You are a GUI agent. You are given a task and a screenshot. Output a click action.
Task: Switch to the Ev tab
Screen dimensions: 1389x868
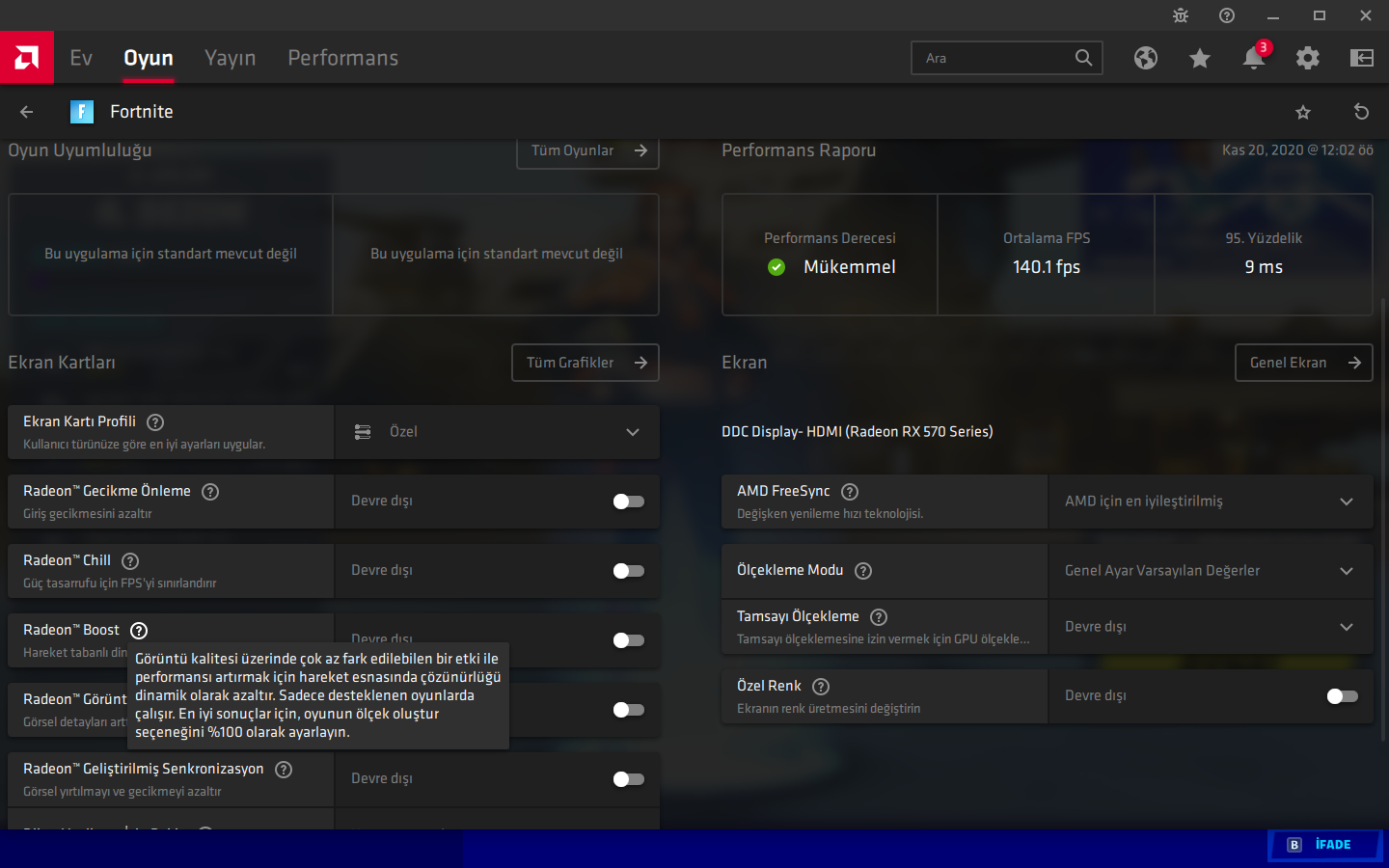coord(81,58)
